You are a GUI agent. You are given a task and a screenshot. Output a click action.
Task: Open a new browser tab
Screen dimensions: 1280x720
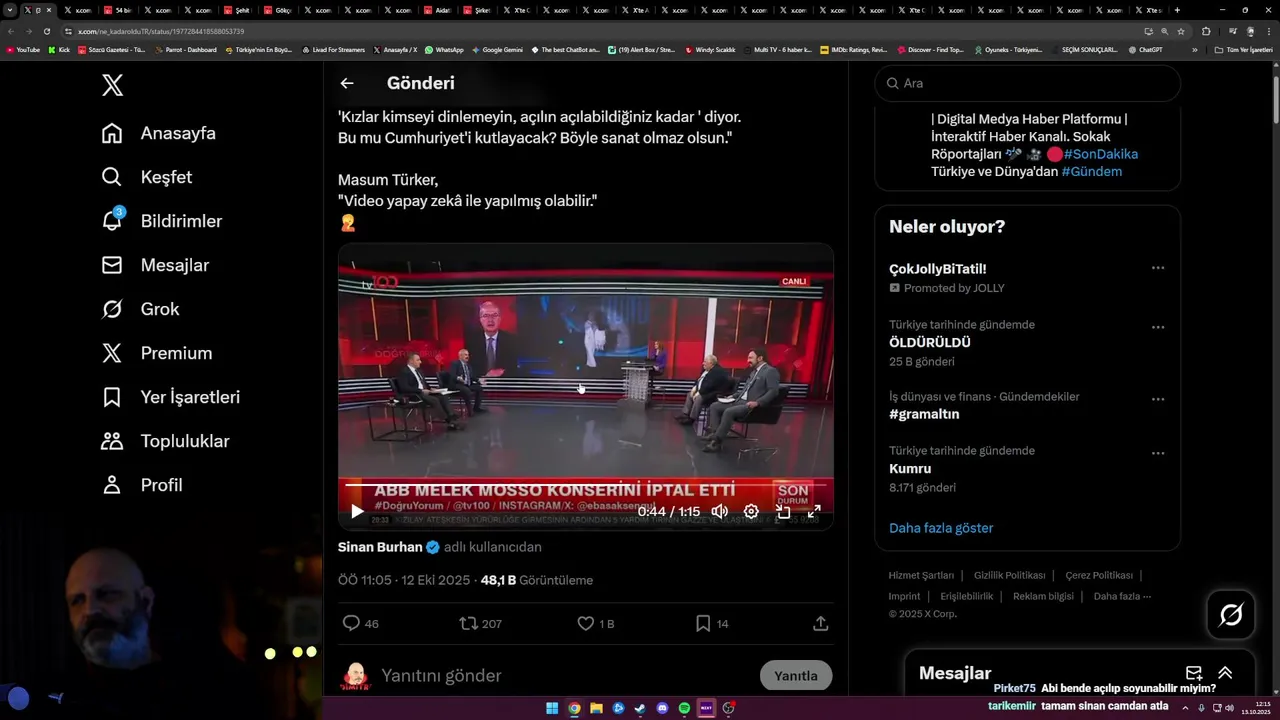click(1177, 10)
